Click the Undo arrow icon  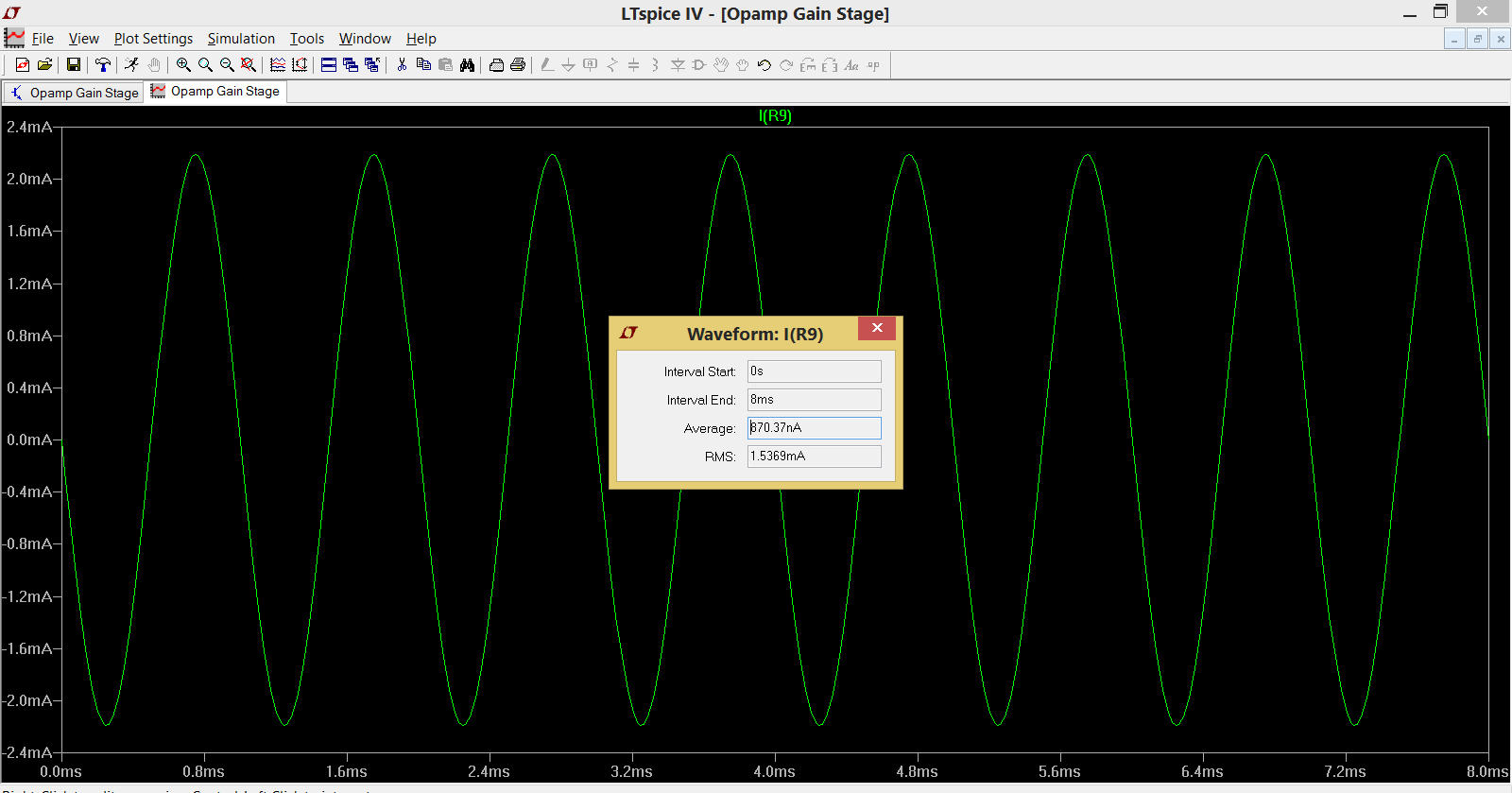765,64
